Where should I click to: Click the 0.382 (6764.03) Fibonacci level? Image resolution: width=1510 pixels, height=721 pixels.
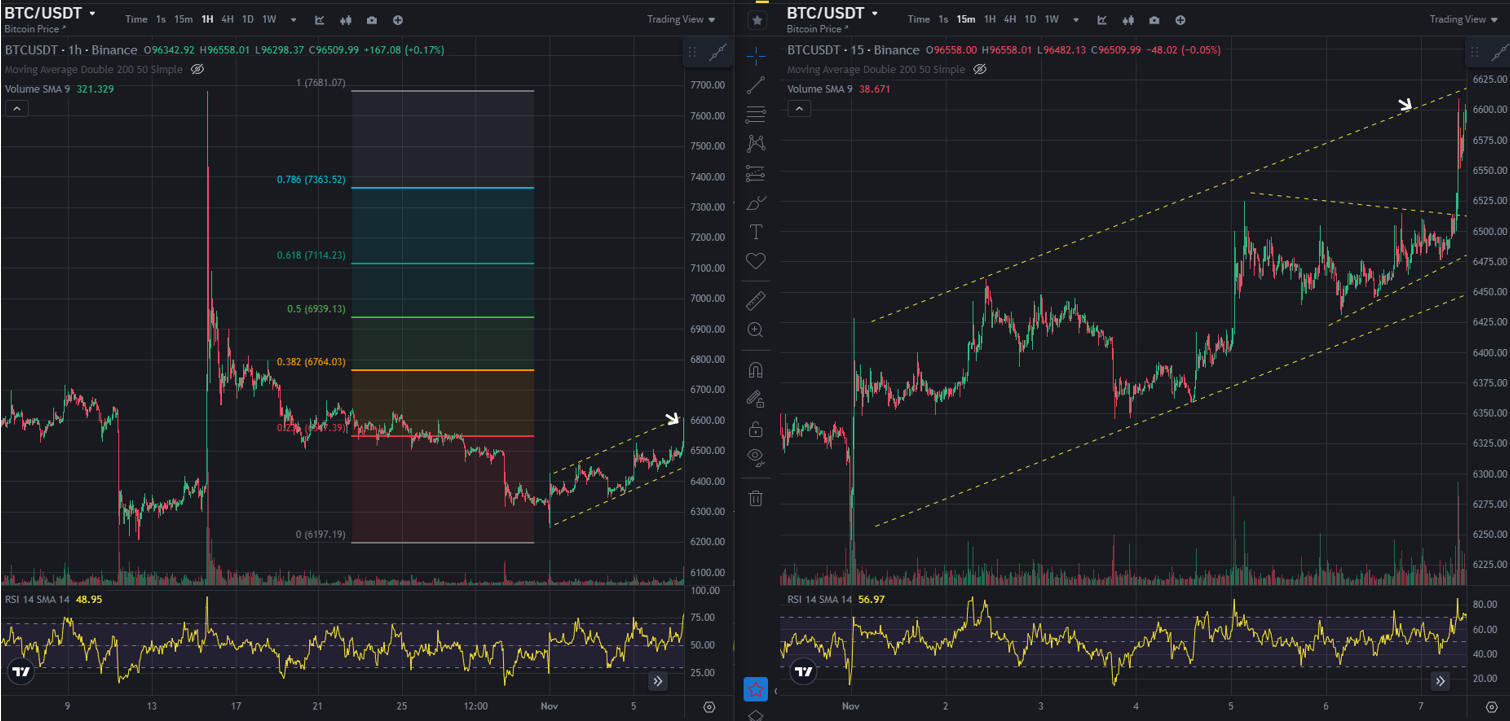(x=311, y=362)
